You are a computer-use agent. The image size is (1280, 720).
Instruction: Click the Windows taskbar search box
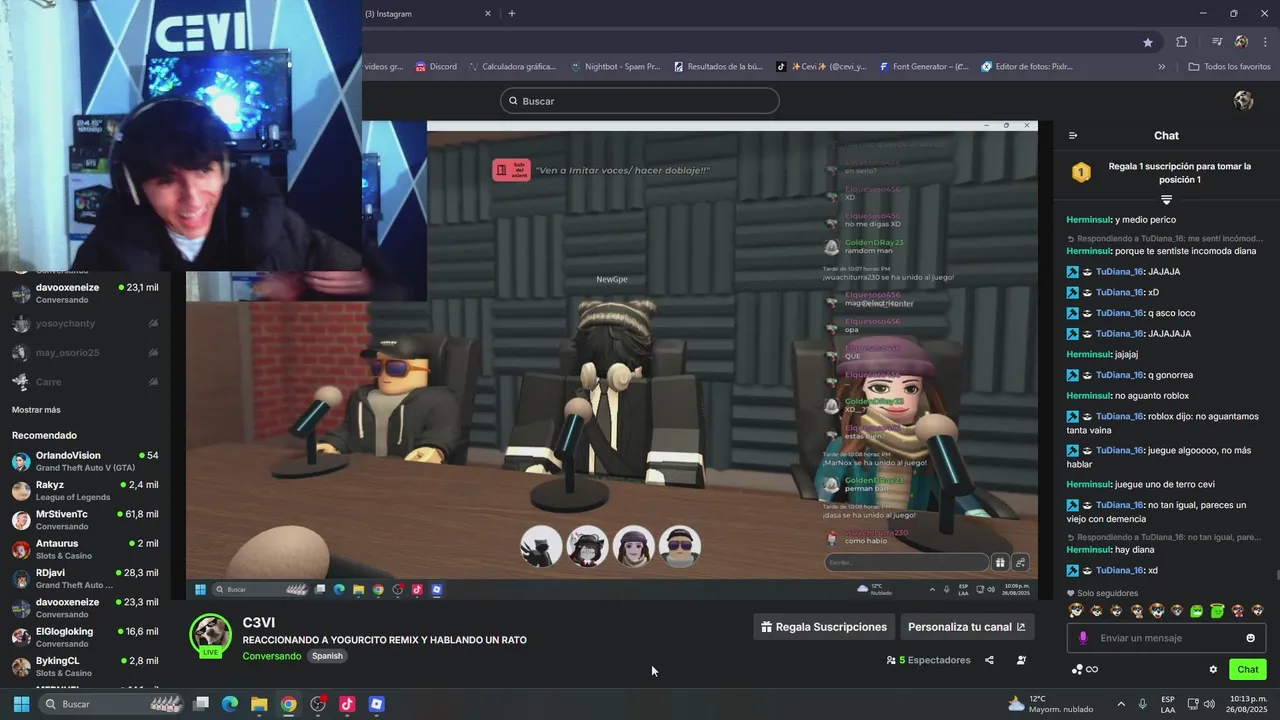pos(111,704)
